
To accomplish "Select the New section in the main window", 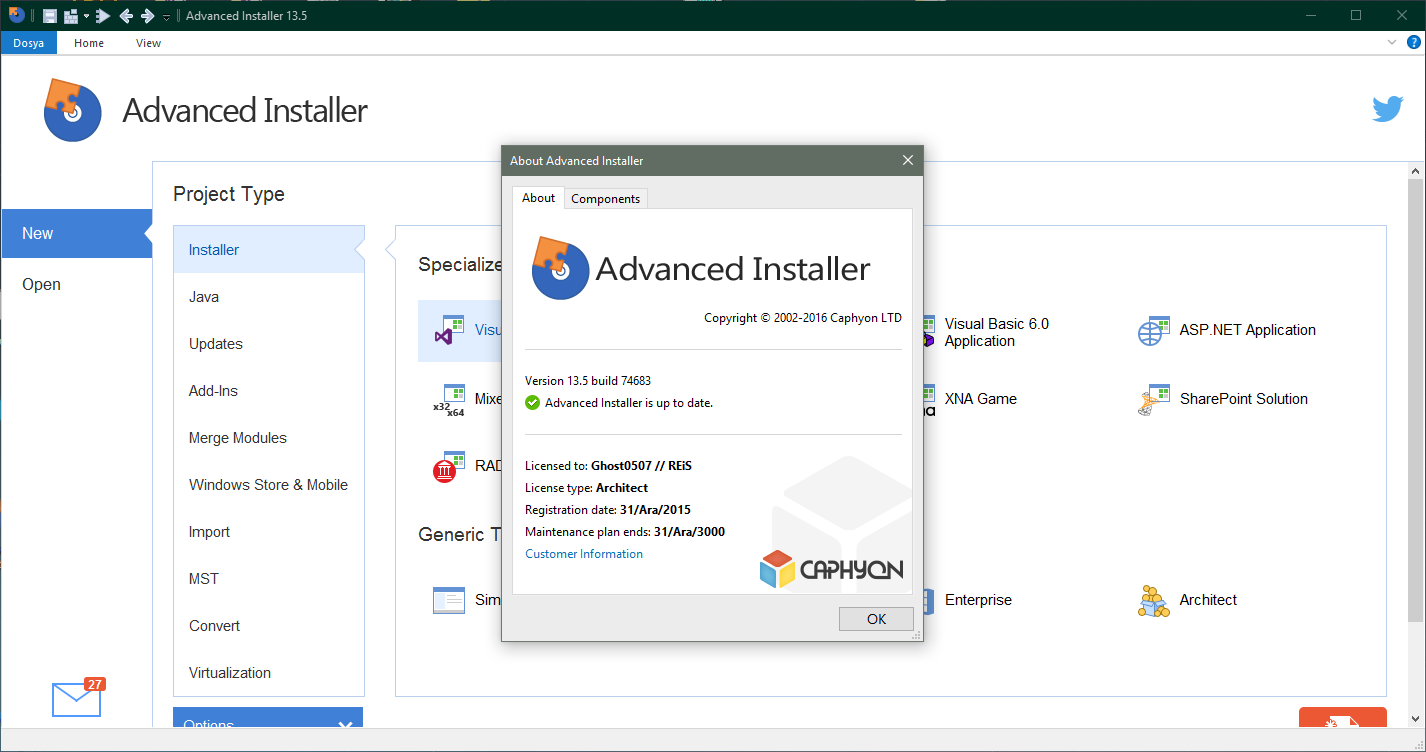I will click(76, 233).
